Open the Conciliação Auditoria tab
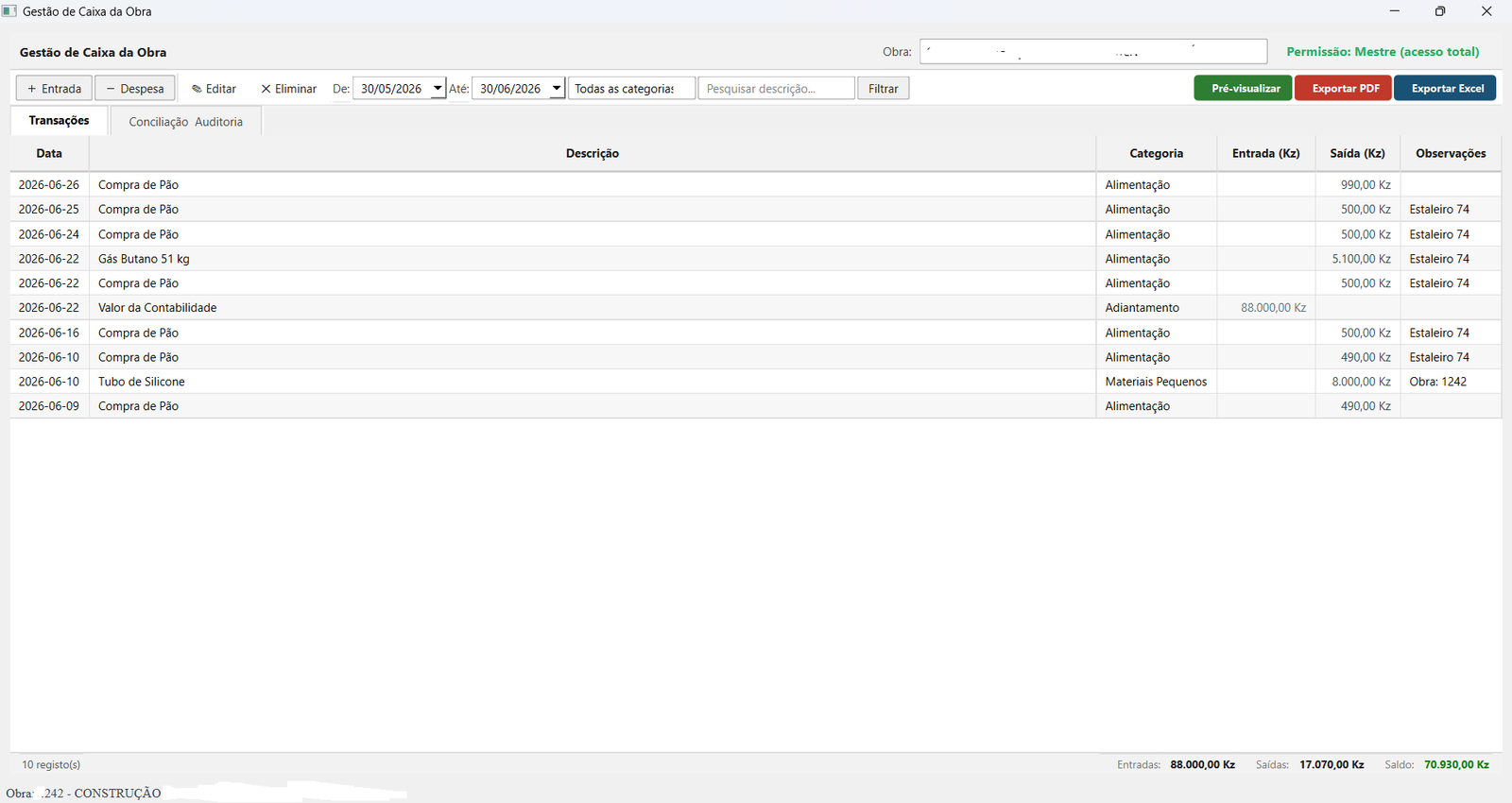This screenshot has width=1512, height=803. pyautogui.click(x=185, y=122)
